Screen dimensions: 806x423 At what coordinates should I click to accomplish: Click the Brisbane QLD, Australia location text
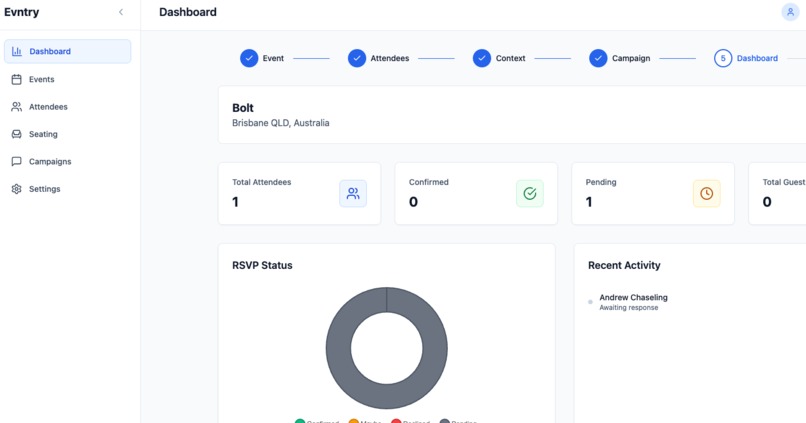(281, 123)
